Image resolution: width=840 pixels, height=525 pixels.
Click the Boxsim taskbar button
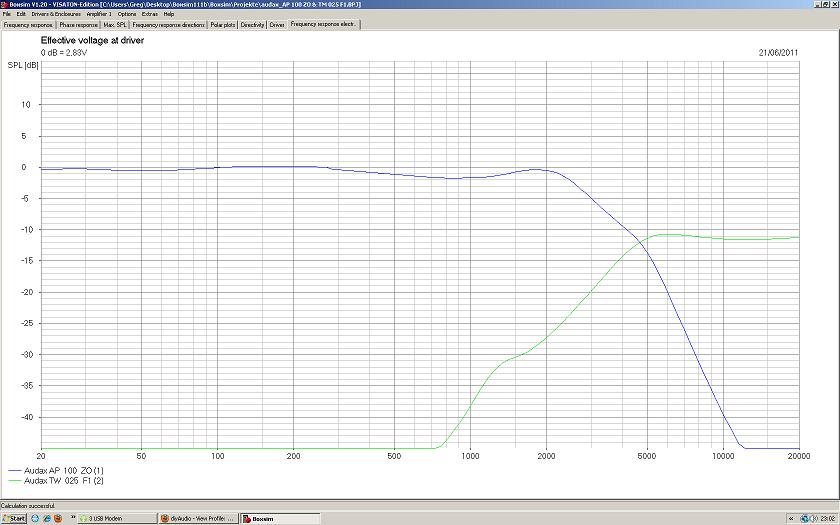280,519
